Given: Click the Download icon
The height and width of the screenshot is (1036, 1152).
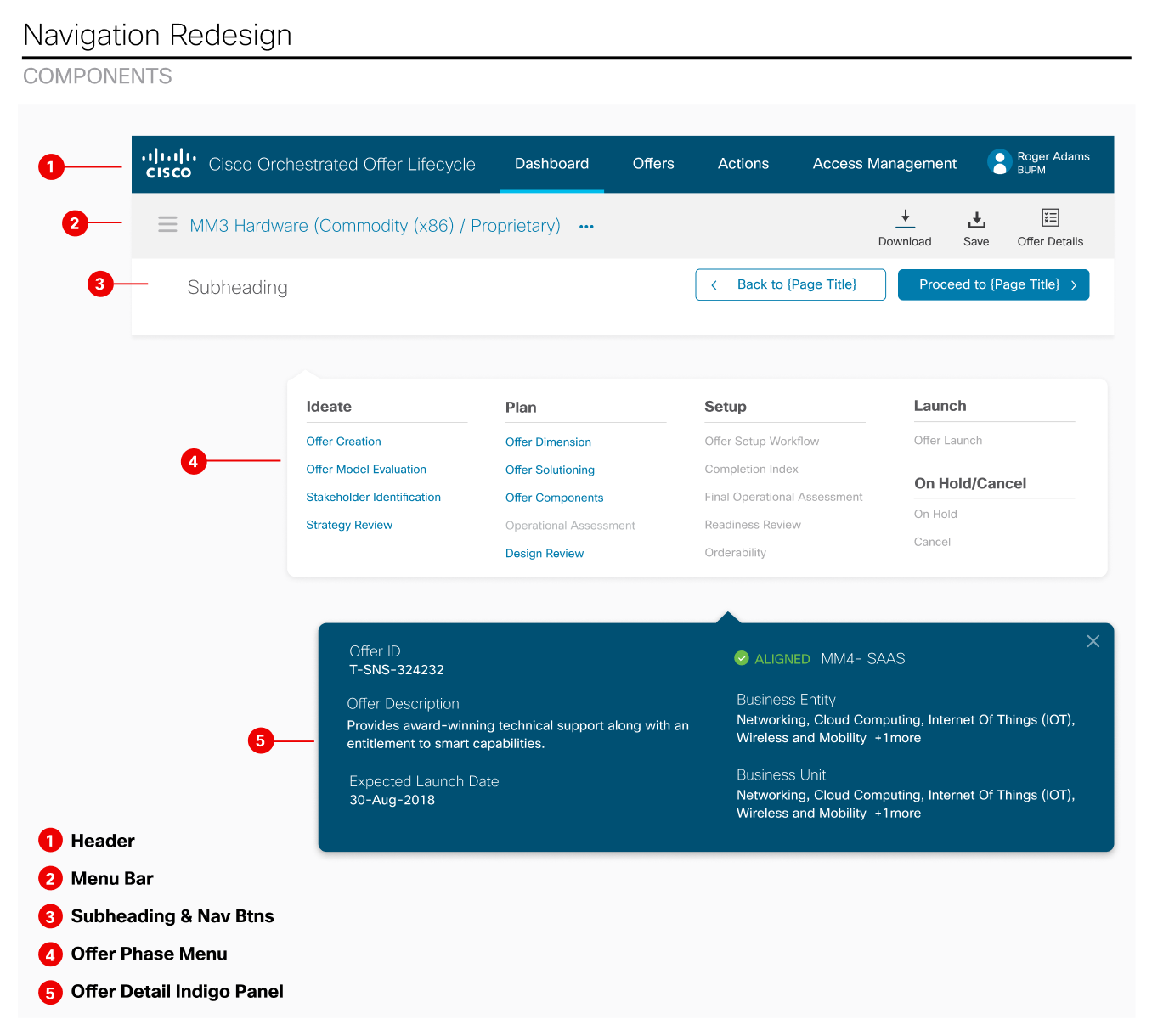Looking at the screenshot, I should click(905, 219).
